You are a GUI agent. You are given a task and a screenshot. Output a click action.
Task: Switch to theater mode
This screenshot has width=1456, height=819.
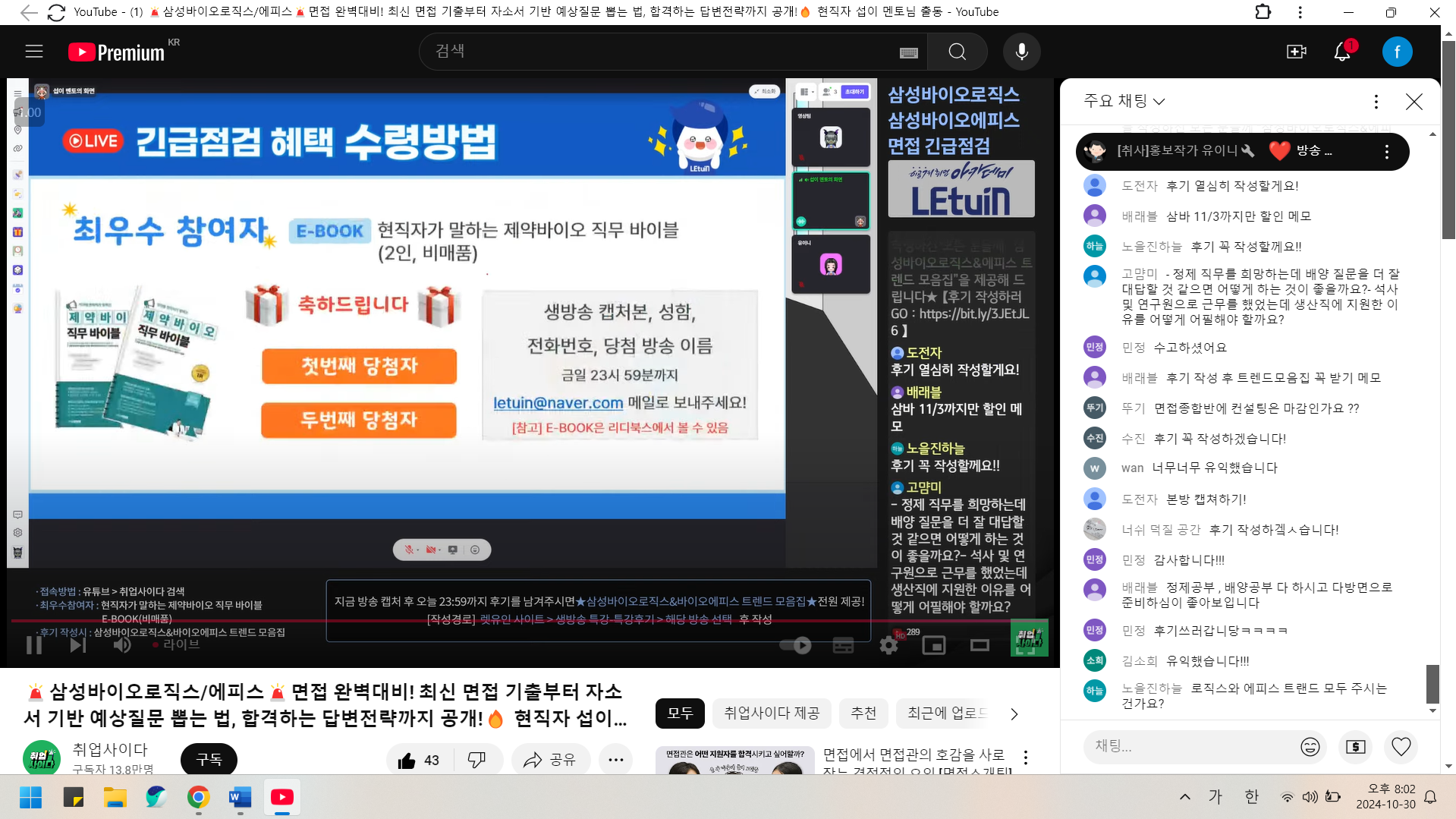pos(980,645)
